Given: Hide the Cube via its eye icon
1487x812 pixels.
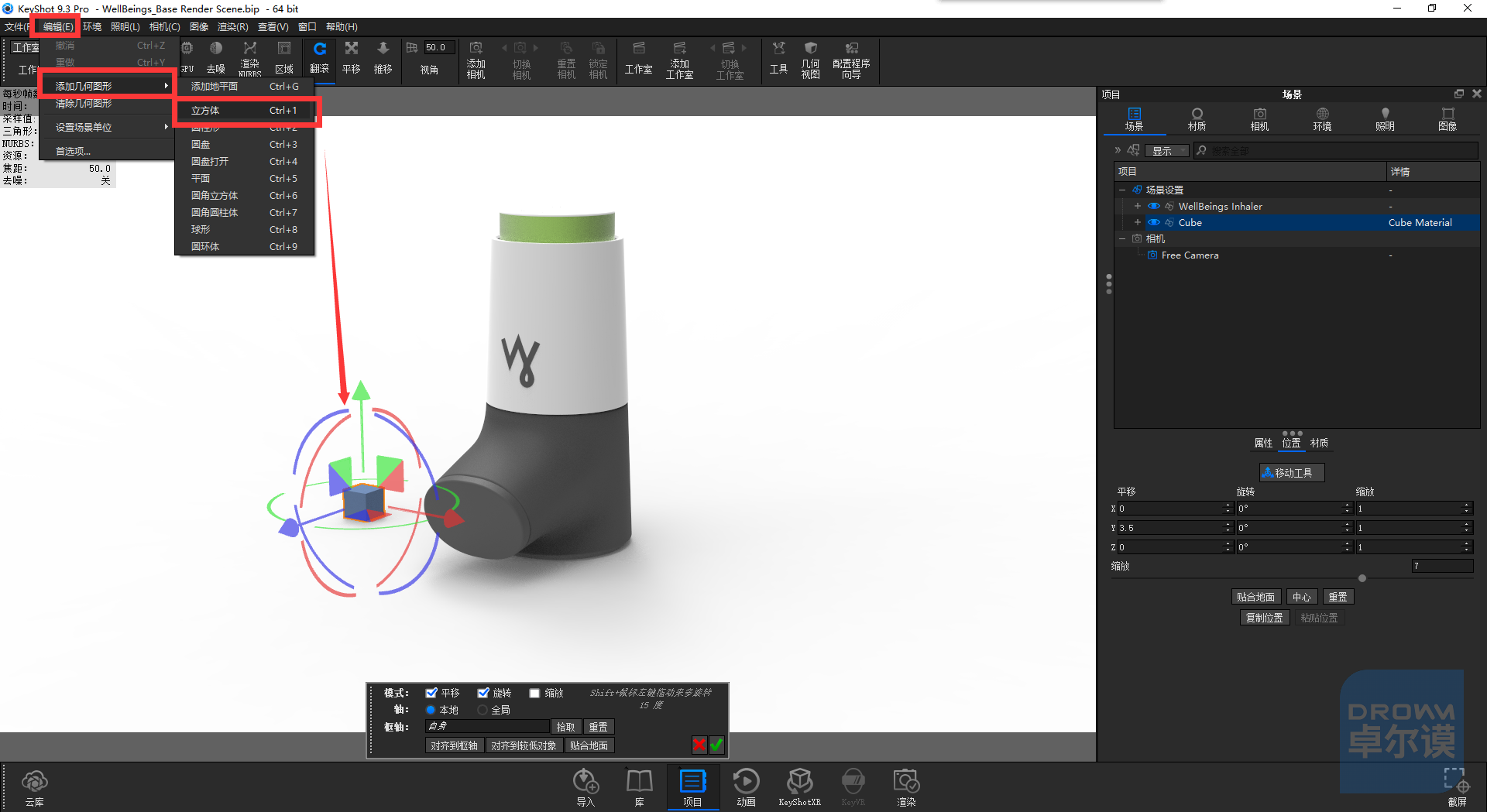Looking at the screenshot, I should tap(1153, 223).
